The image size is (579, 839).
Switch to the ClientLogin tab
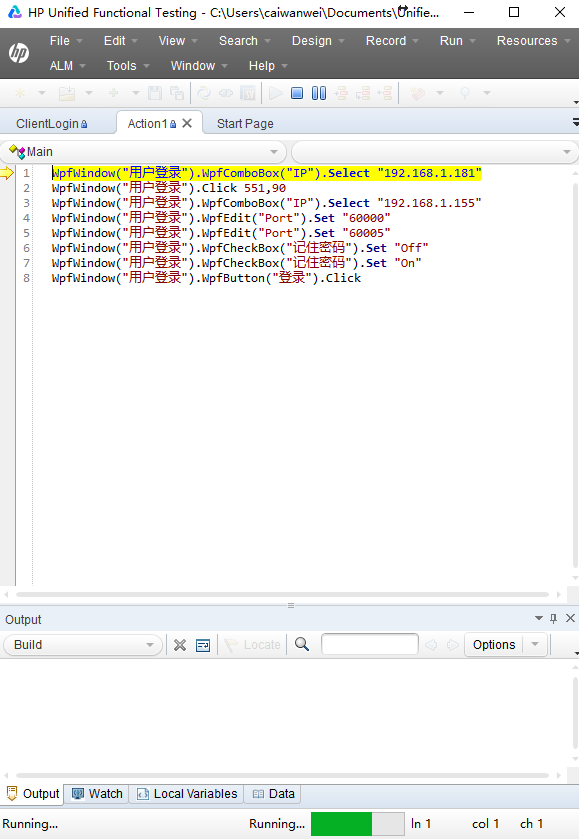(x=51, y=124)
